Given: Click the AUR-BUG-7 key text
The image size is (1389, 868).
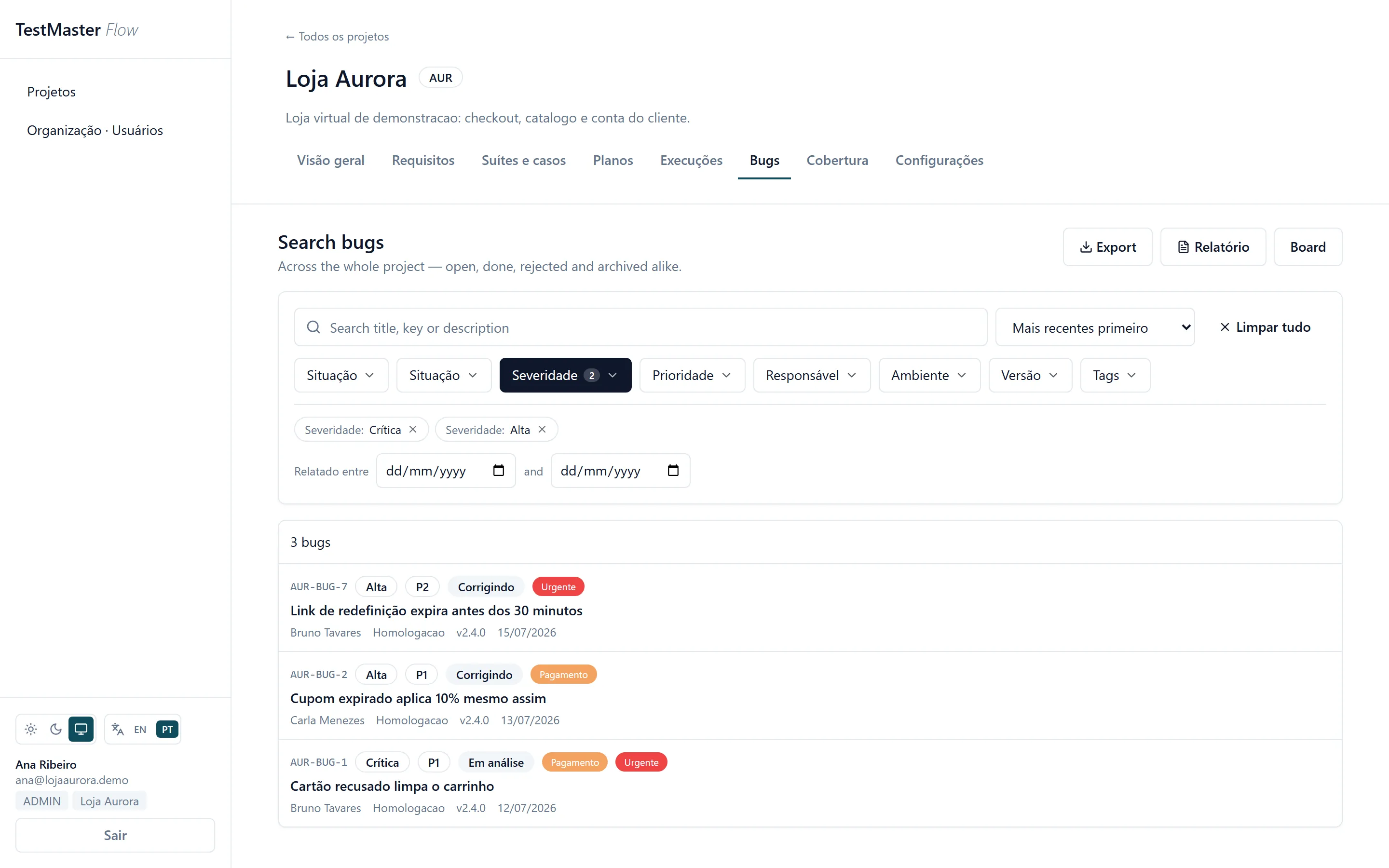Looking at the screenshot, I should 318,587.
